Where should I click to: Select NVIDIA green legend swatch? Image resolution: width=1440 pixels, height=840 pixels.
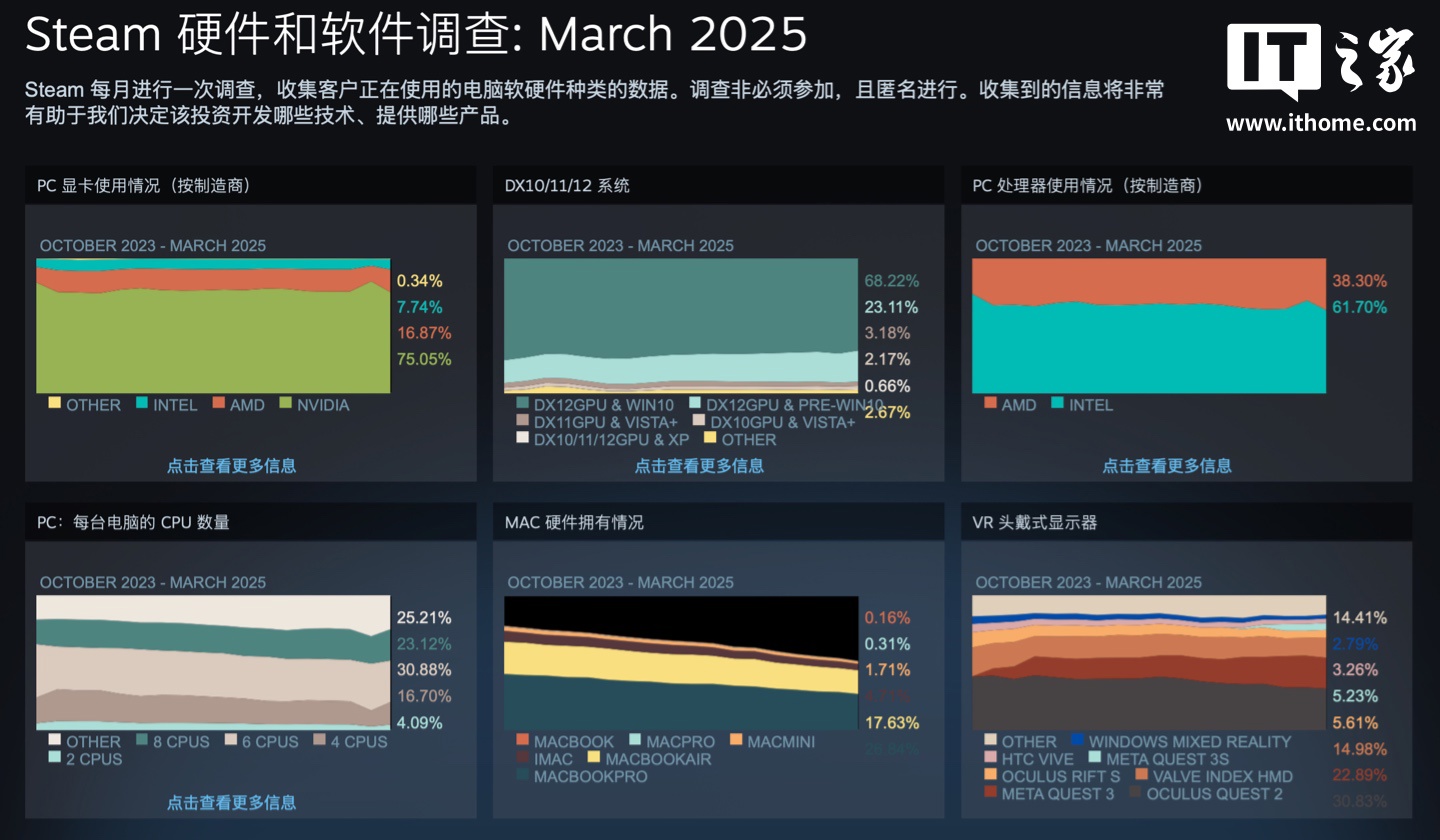click(x=285, y=404)
